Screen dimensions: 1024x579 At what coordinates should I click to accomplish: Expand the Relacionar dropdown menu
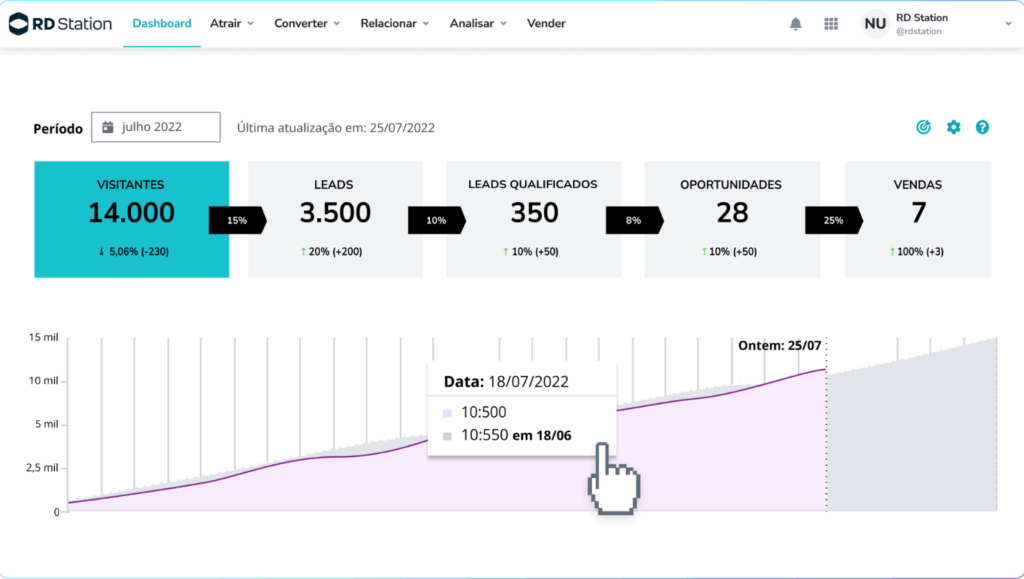[395, 23]
